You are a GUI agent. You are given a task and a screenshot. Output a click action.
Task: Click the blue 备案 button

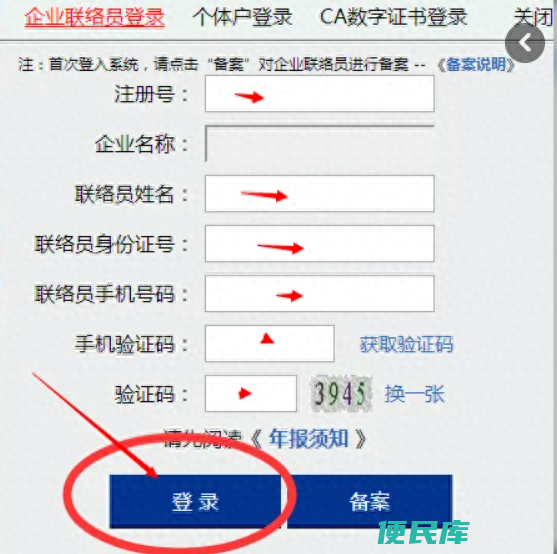369,501
